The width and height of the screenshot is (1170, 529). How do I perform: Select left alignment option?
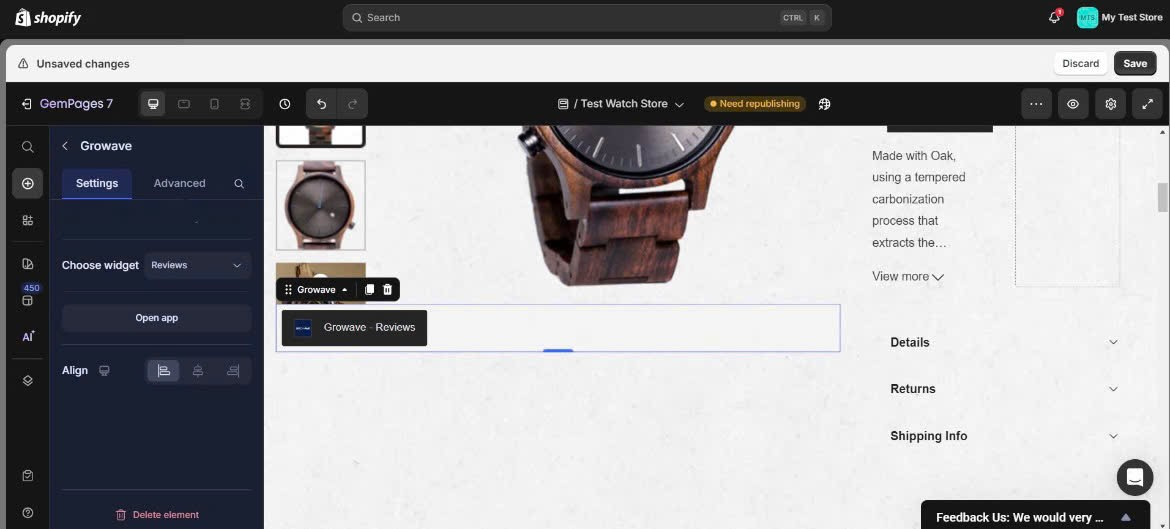[164, 371]
